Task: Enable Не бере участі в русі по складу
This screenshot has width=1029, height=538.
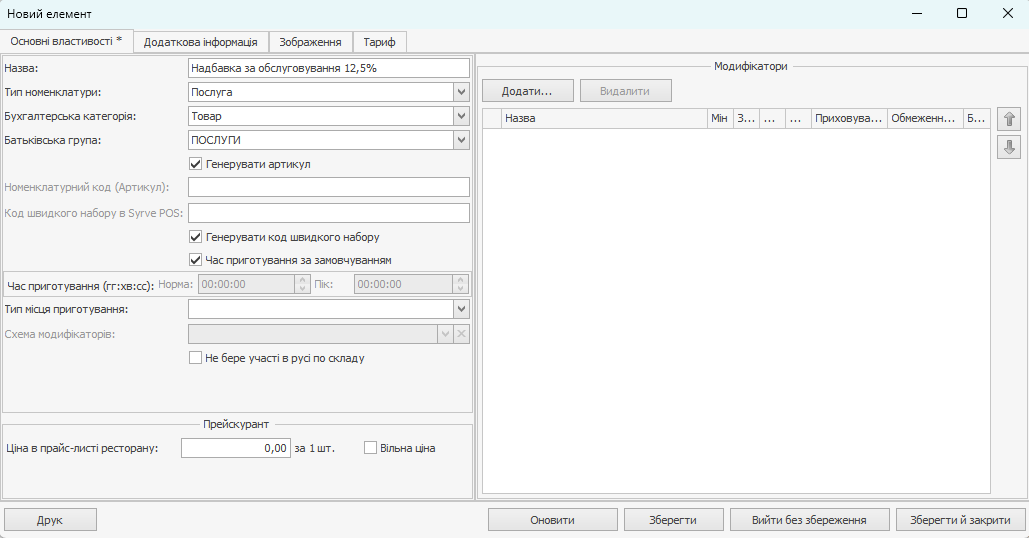Action: (x=196, y=358)
